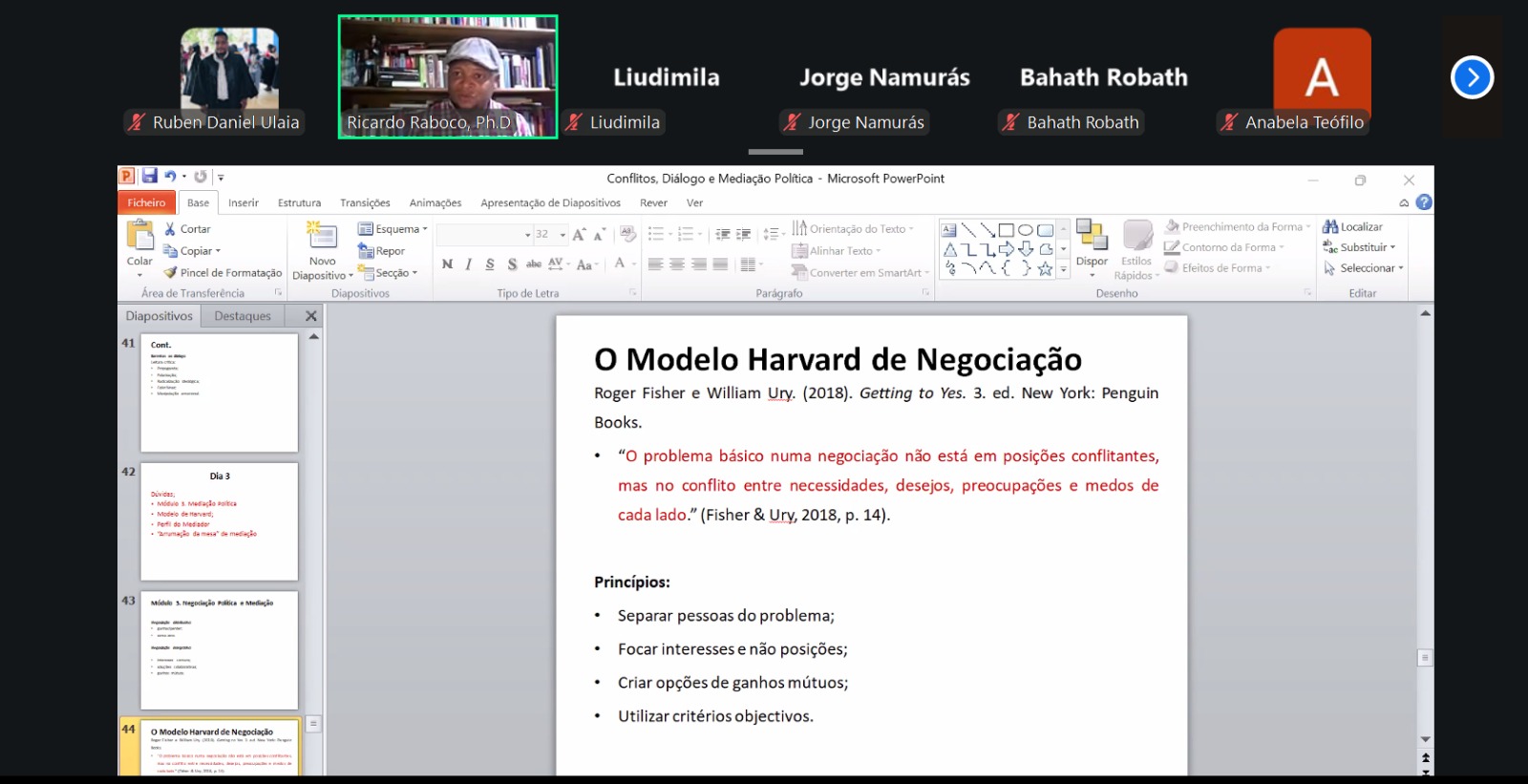Click Repor to reset slide layout
This screenshot has height=784, width=1528.
click(381, 251)
